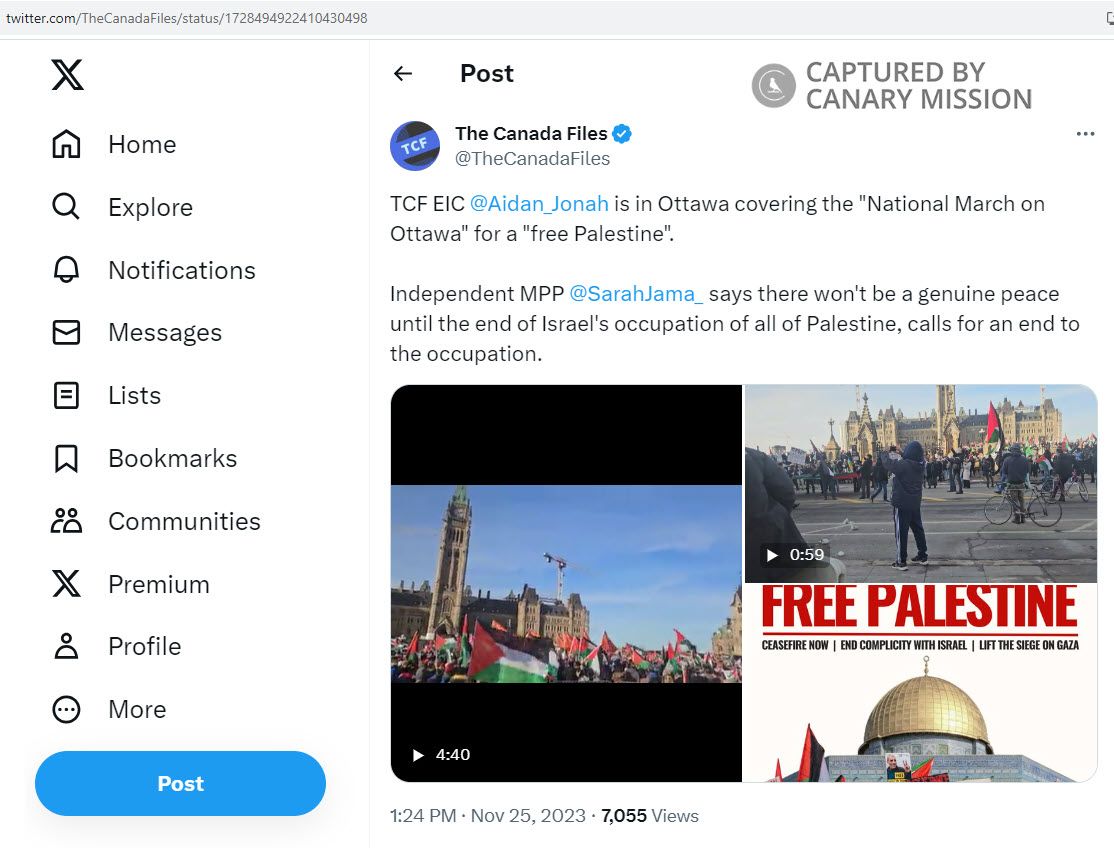Open the Bookmarks icon

66,459
